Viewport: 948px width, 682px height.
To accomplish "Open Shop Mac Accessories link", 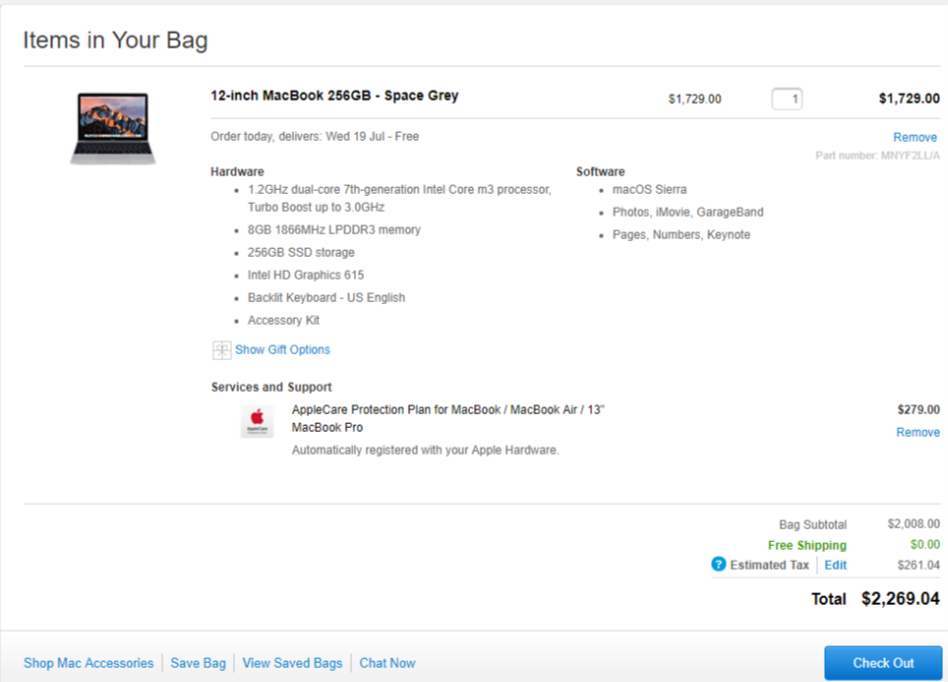I will (88, 663).
